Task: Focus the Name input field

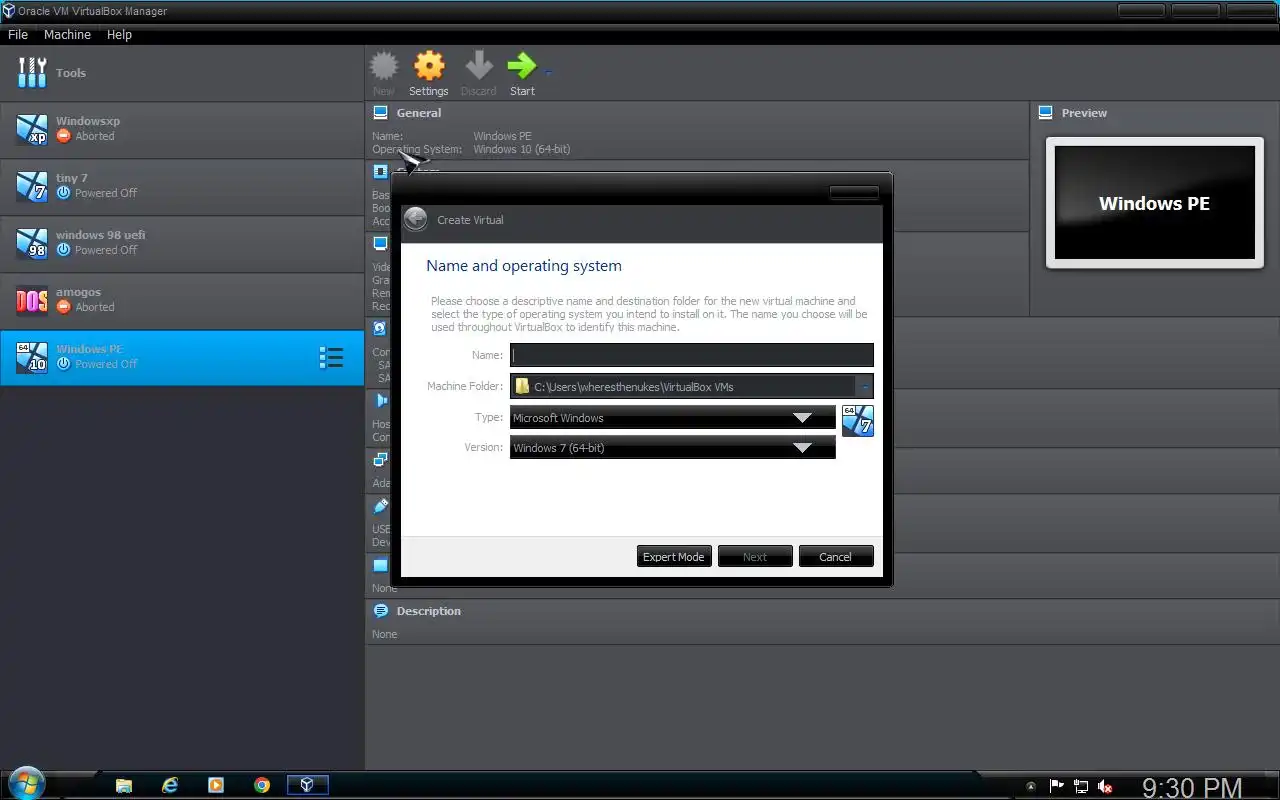Action: pos(692,355)
